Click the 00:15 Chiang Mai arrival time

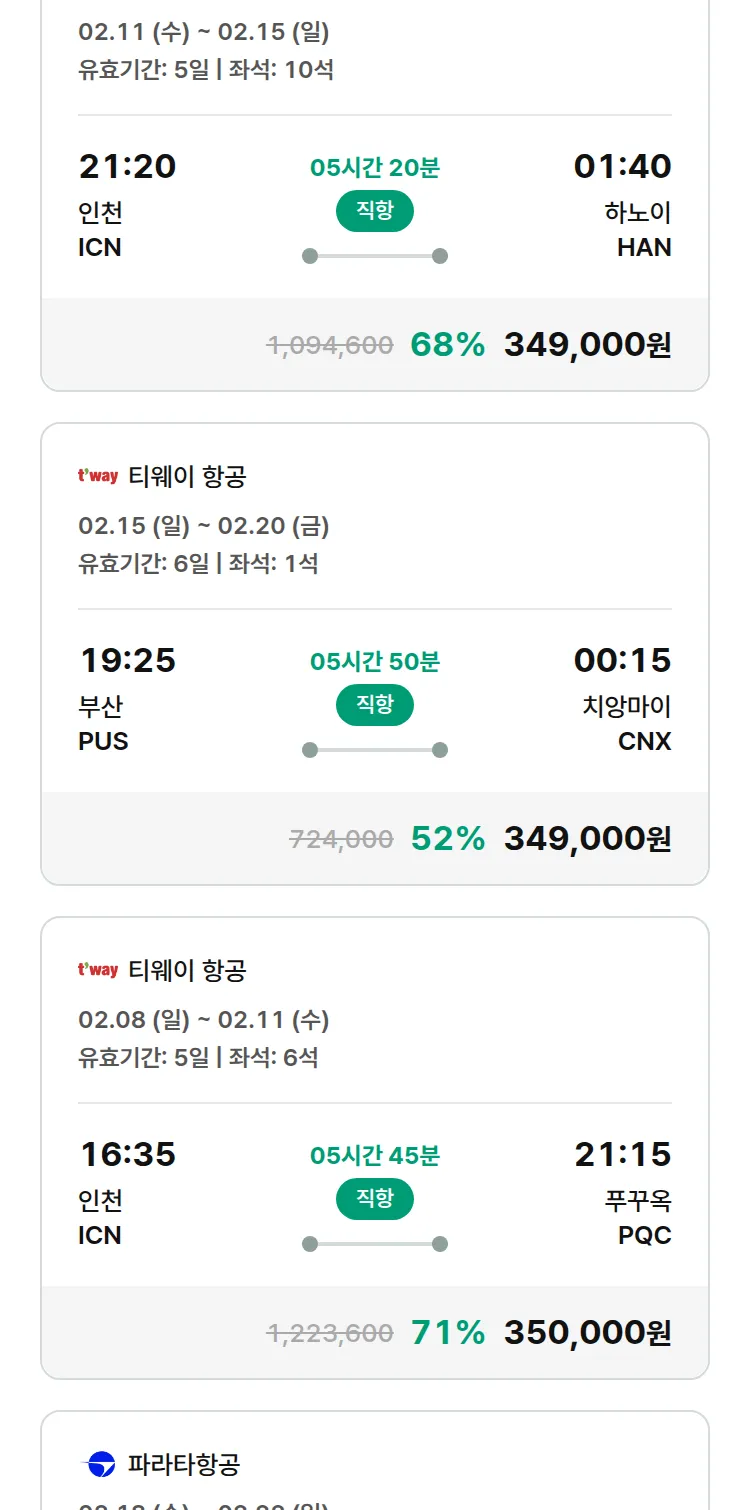[622, 660]
